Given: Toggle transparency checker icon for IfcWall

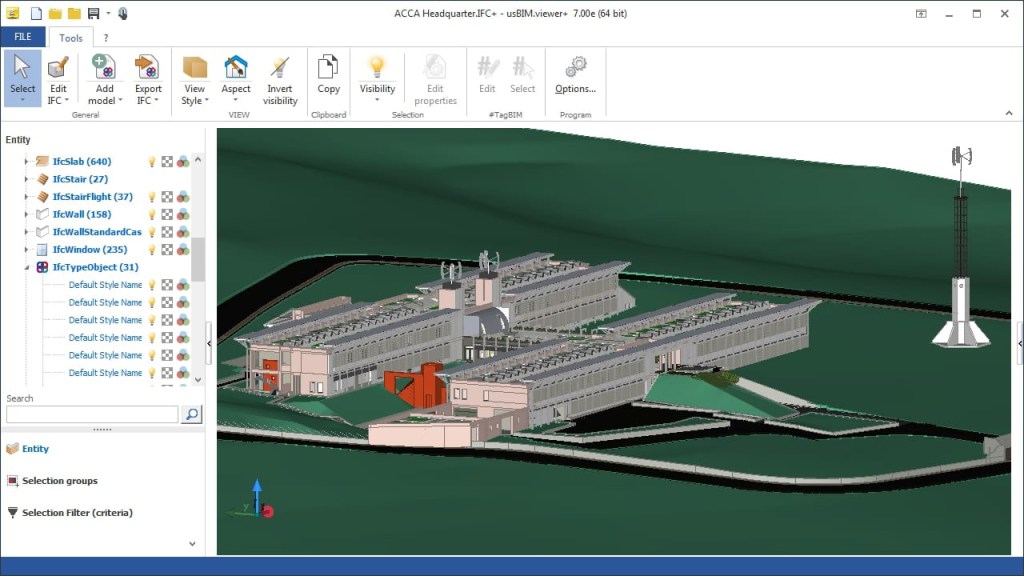Looking at the screenshot, I should click(x=168, y=214).
